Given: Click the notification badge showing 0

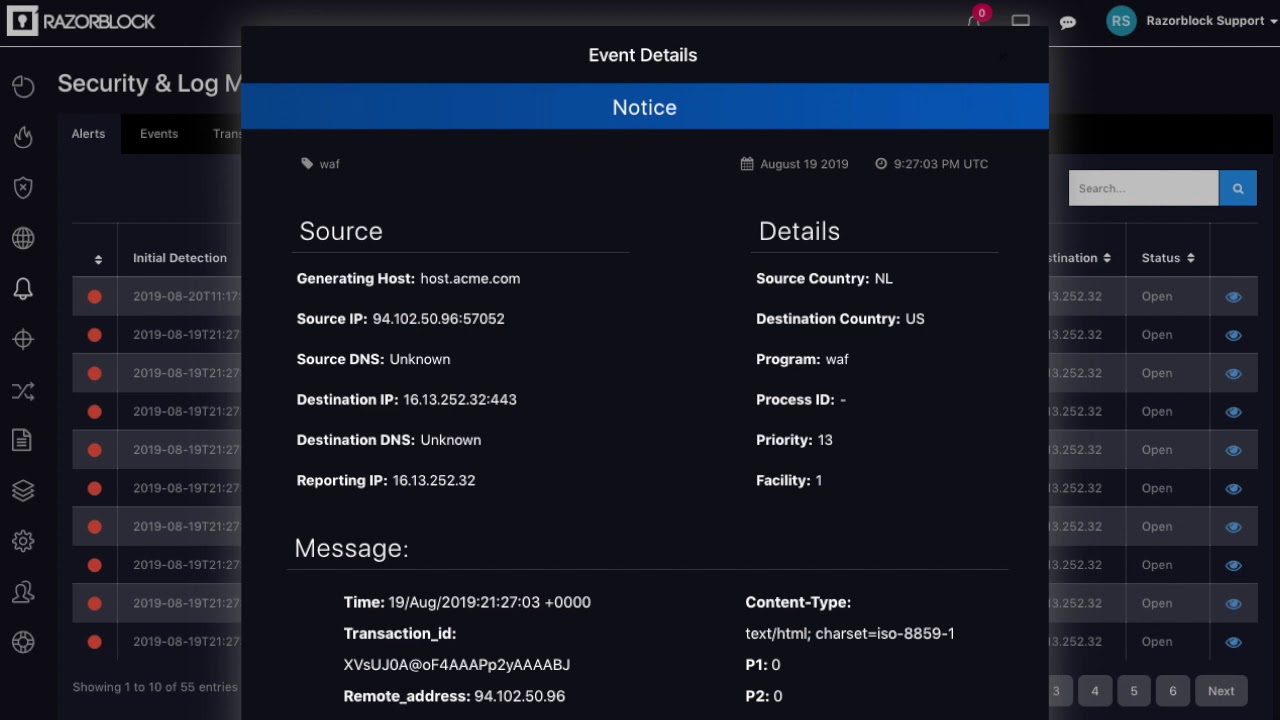Looking at the screenshot, I should (x=981, y=13).
